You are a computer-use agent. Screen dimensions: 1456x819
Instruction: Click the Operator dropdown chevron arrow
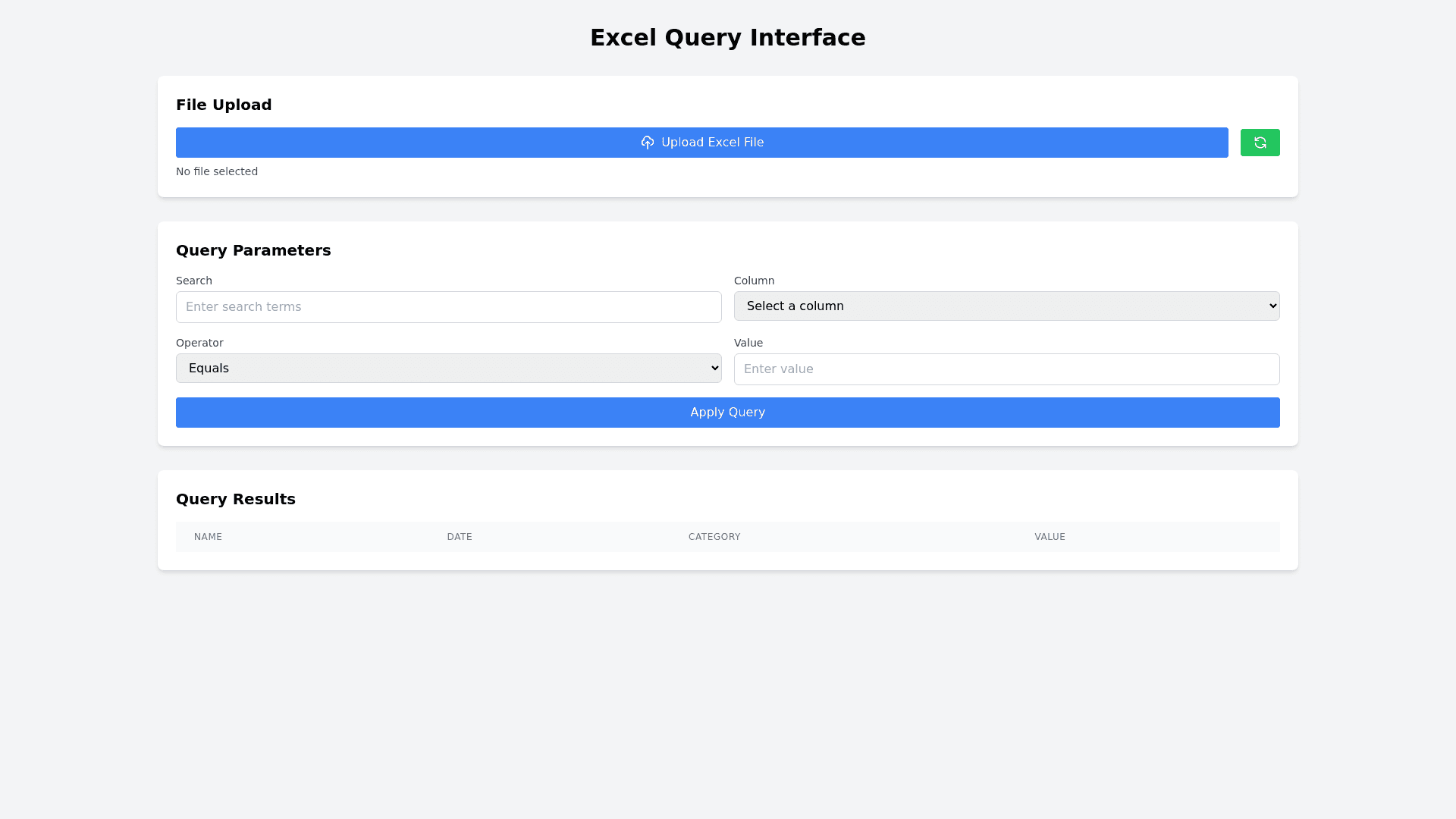(714, 368)
